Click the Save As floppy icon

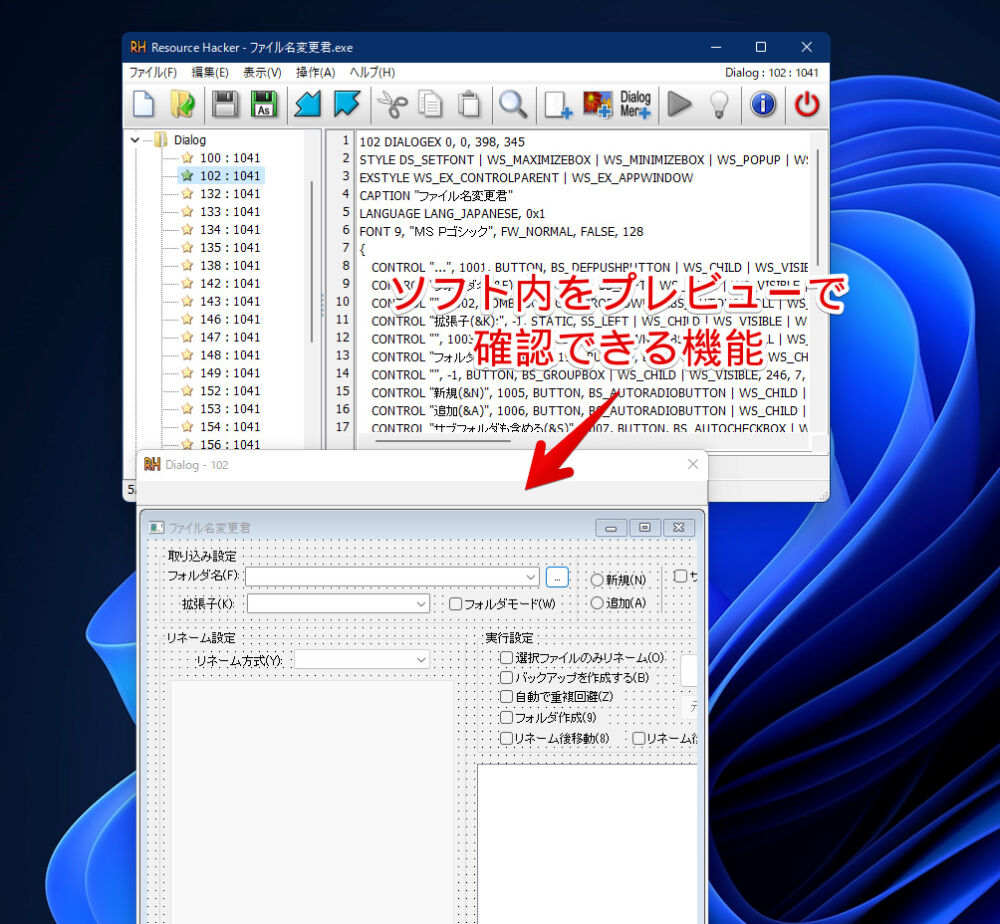coord(263,104)
